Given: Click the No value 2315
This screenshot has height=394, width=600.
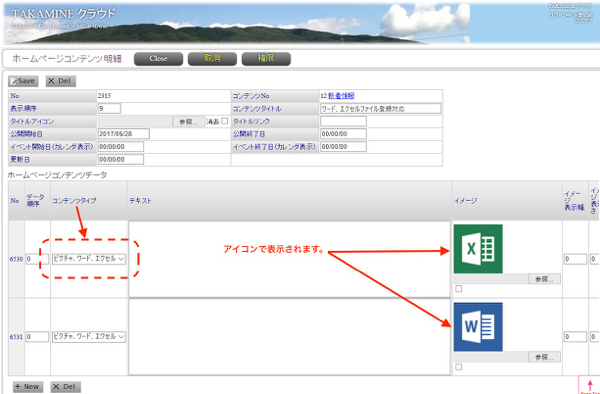Looking at the screenshot, I should 104,96.
